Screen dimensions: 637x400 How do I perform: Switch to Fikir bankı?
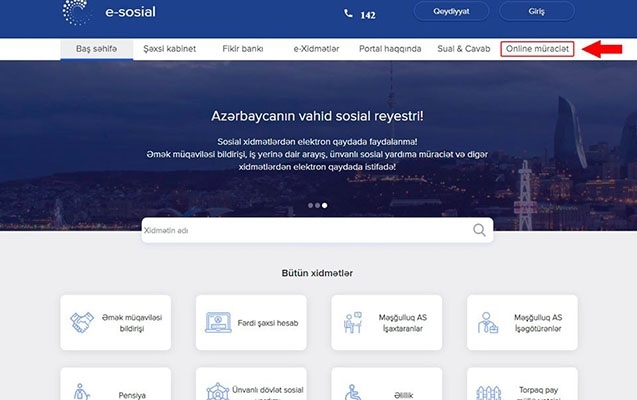tap(243, 49)
